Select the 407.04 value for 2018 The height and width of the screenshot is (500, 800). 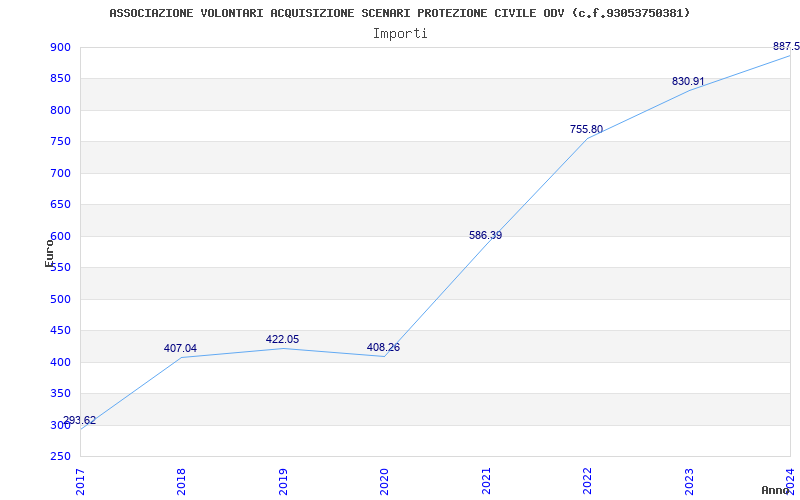point(180,349)
